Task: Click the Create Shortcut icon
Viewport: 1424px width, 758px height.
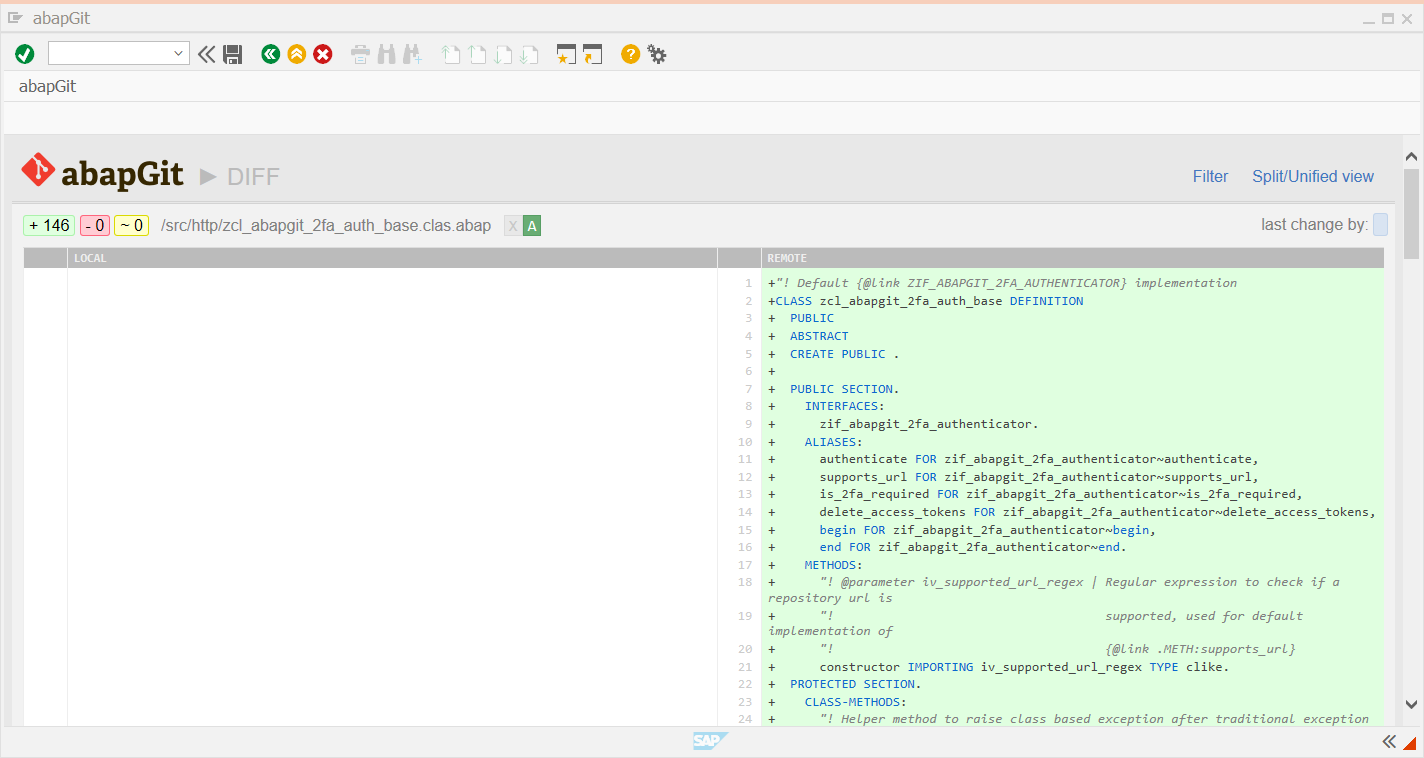Action: click(593, 54)
